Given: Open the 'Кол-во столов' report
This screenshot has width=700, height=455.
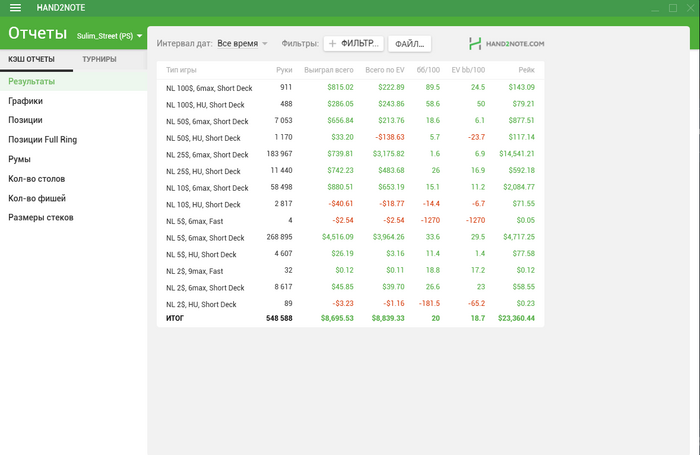Looking at the screenshot, I should point(74,179).
